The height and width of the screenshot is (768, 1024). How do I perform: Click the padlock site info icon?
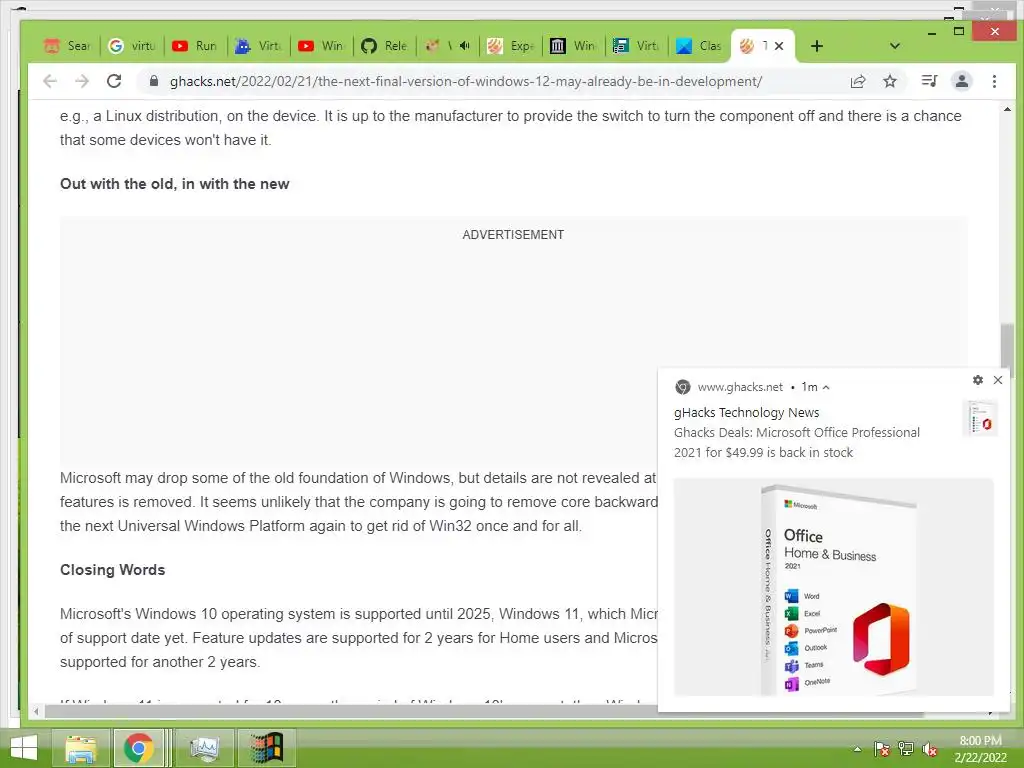click(153, 81)
